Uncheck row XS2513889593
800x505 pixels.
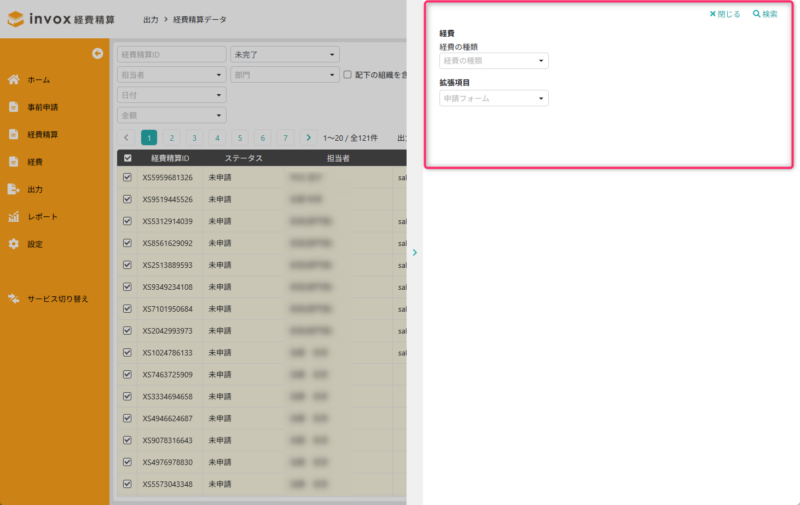pyautogui.click(x=127, y=265)
